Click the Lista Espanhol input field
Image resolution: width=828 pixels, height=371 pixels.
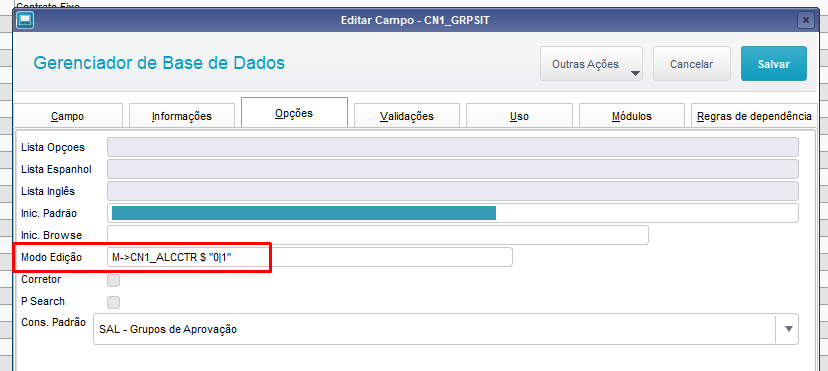click(x=453, y=169)
